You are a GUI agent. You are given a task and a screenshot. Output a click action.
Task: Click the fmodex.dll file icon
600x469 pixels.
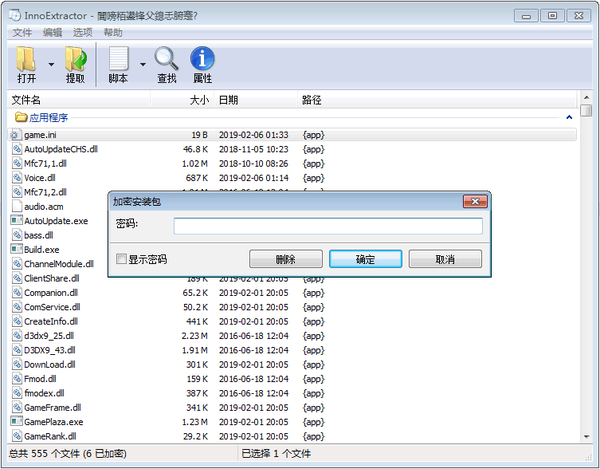(17, 393)
